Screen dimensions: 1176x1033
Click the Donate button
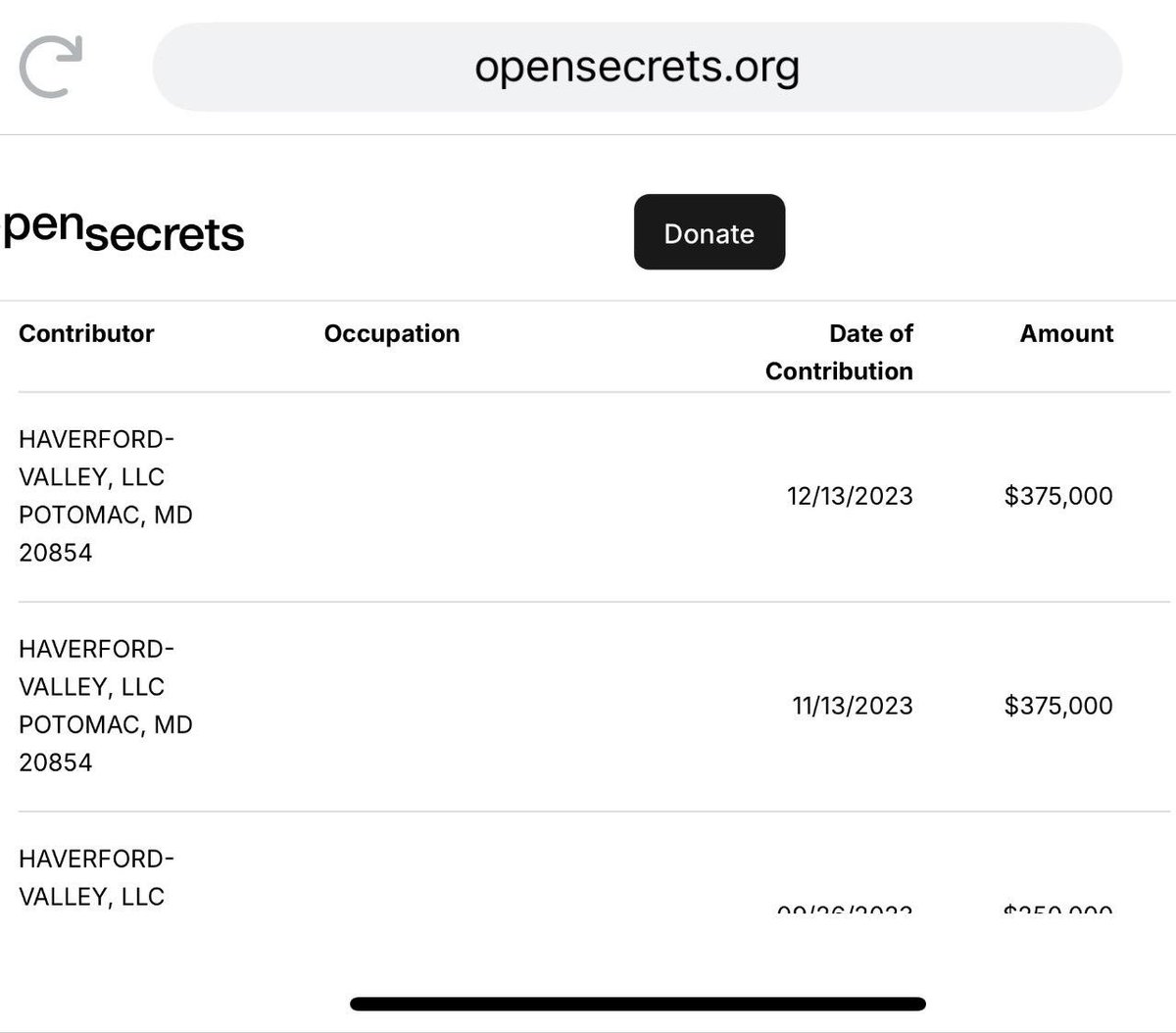pos(710,232)
